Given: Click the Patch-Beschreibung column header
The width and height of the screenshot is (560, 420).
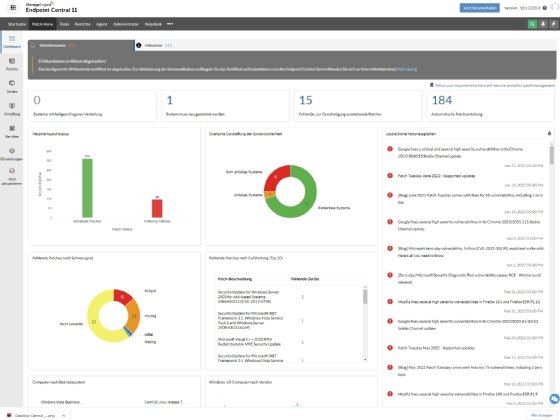Looking at the screenshot, I should [235, 279].
